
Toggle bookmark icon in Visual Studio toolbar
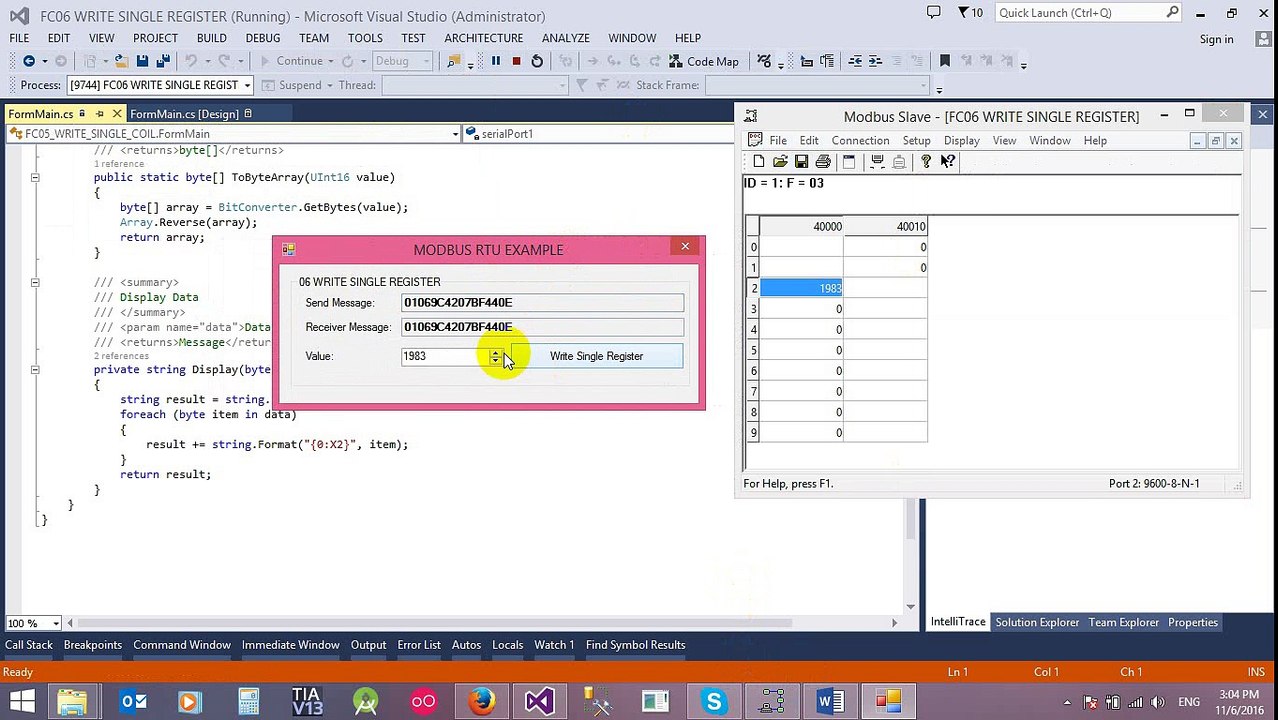[x=944, y=61]
